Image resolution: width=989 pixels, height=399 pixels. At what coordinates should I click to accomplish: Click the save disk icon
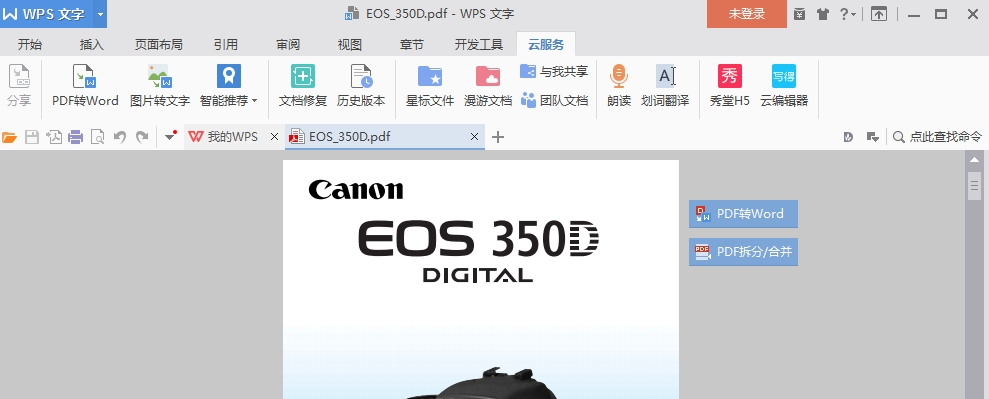pos(32,137)
